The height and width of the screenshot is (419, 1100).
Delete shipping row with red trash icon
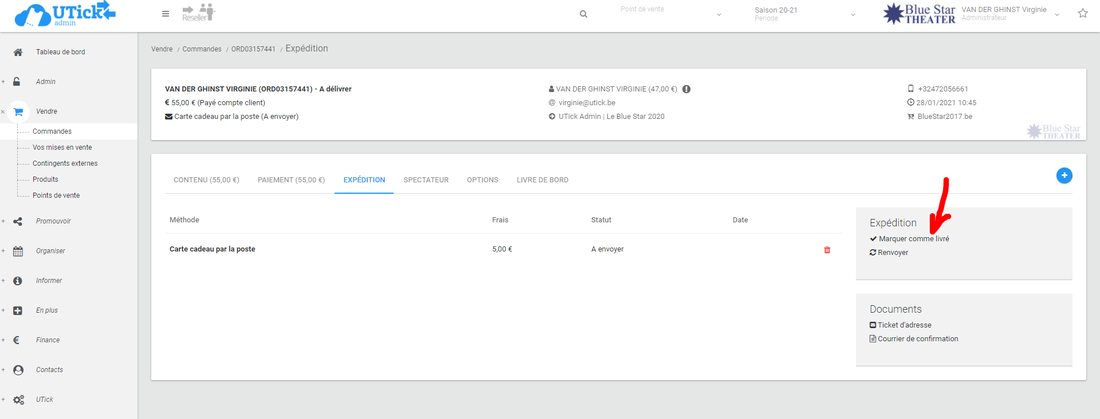(827, 249)
